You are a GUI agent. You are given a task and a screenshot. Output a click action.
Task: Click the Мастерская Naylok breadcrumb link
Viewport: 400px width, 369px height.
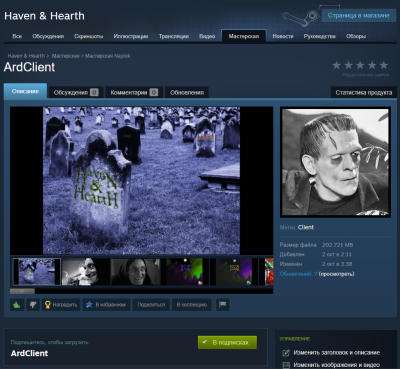click(107, 56)
